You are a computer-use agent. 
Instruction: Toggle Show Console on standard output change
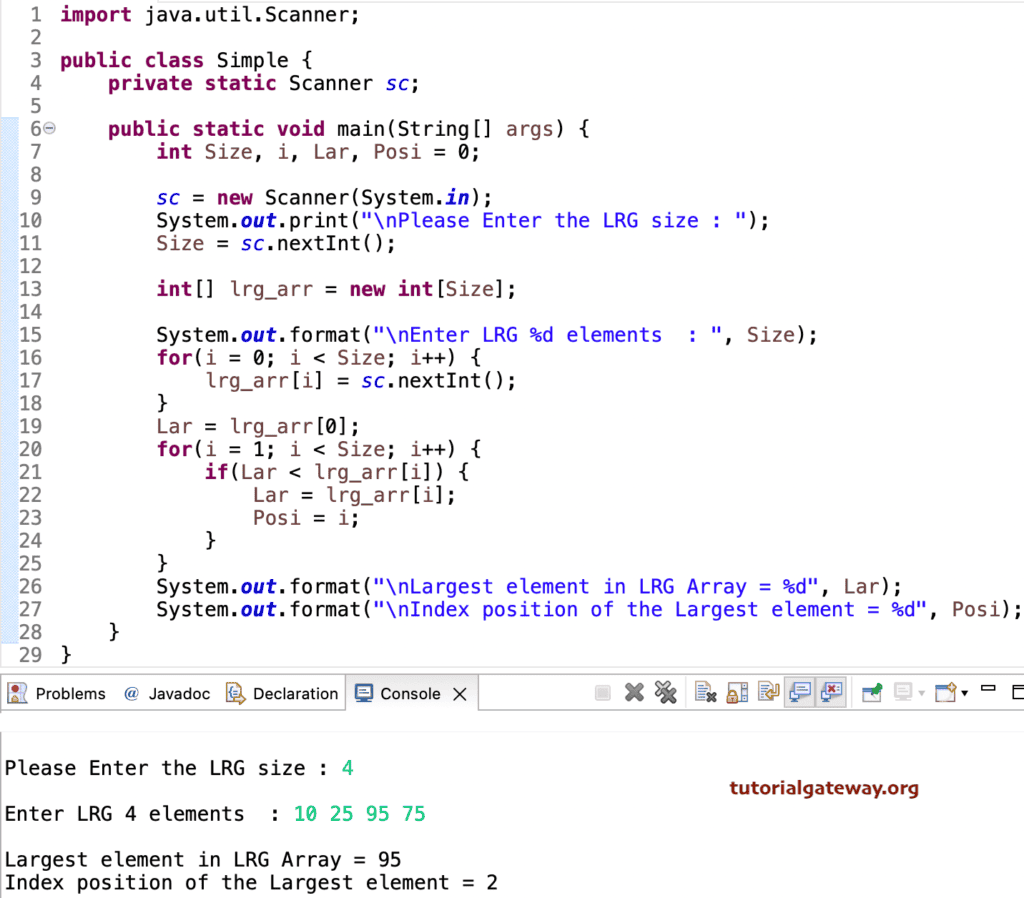click(x=801, y=692)
